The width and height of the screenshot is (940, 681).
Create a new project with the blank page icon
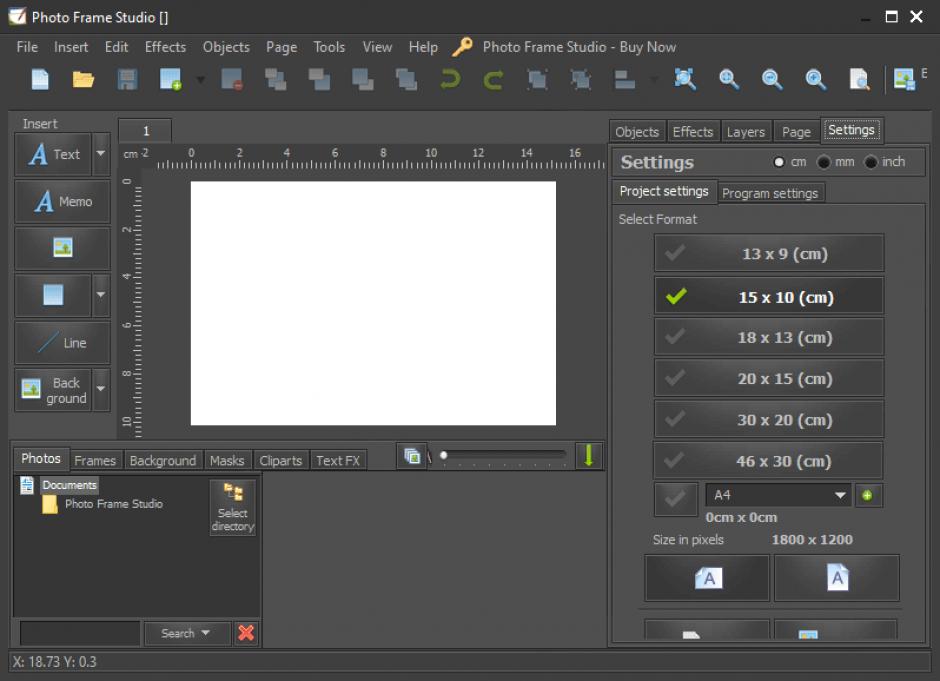click(x=40, y=79)
